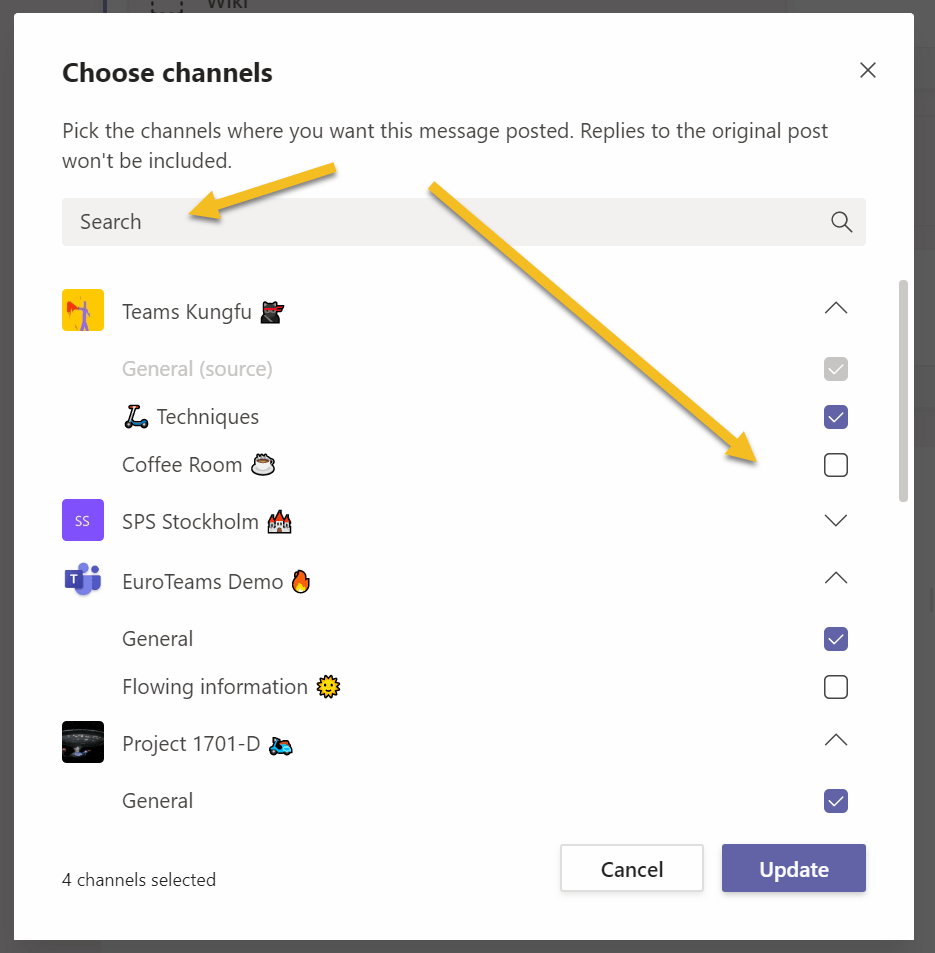Screen dimensions: 935x953
Task: Collapse the Teams Kungfu channel list
Action: (x=836, y=309)
